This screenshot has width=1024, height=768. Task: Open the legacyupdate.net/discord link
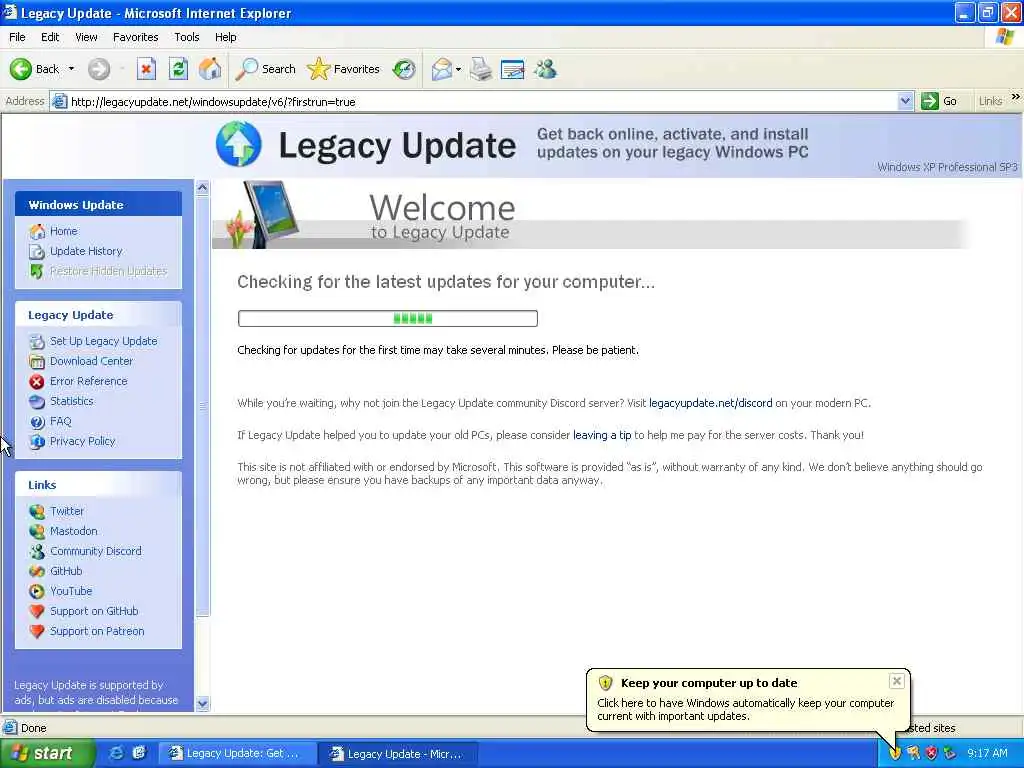(711, 403)
